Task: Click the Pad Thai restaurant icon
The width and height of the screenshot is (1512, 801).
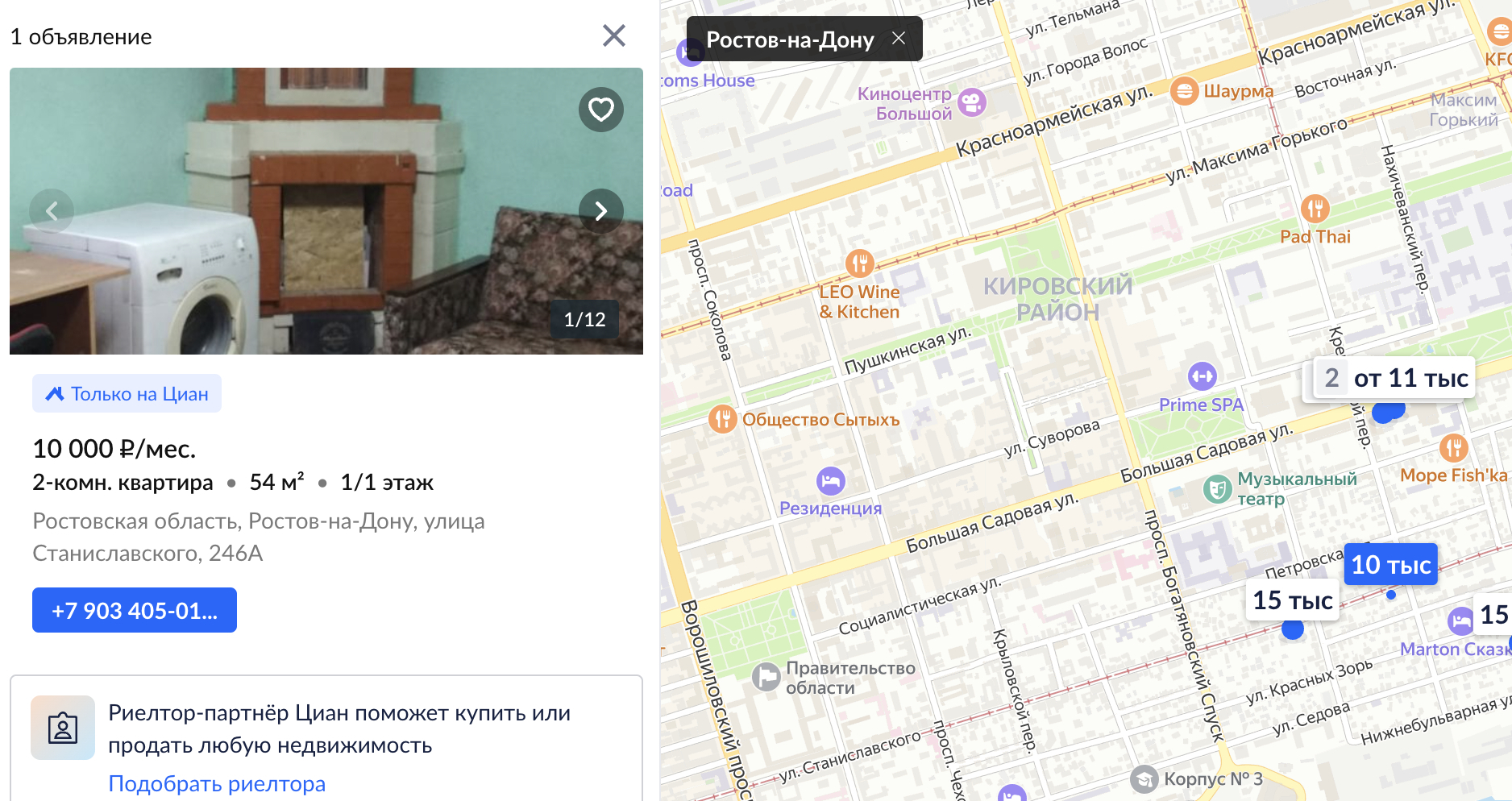Action: click(1315, 209)
